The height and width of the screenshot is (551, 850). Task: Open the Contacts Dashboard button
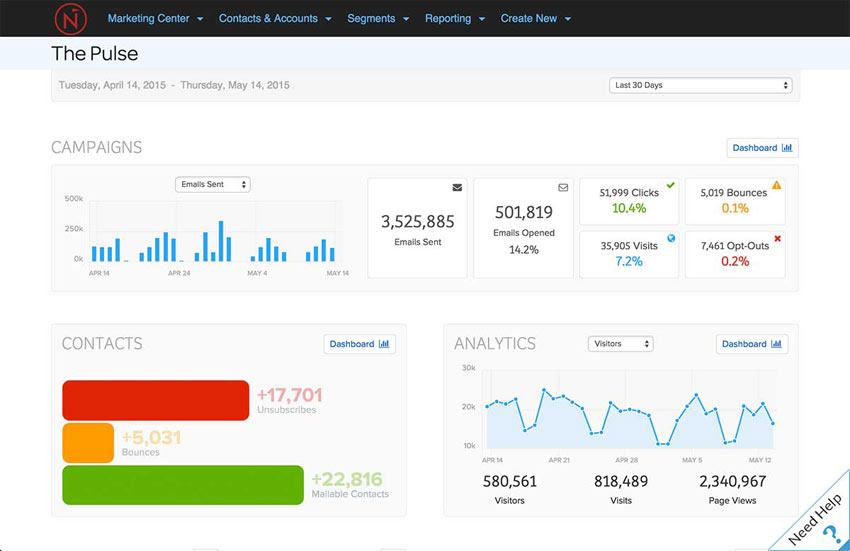(360, 344)
